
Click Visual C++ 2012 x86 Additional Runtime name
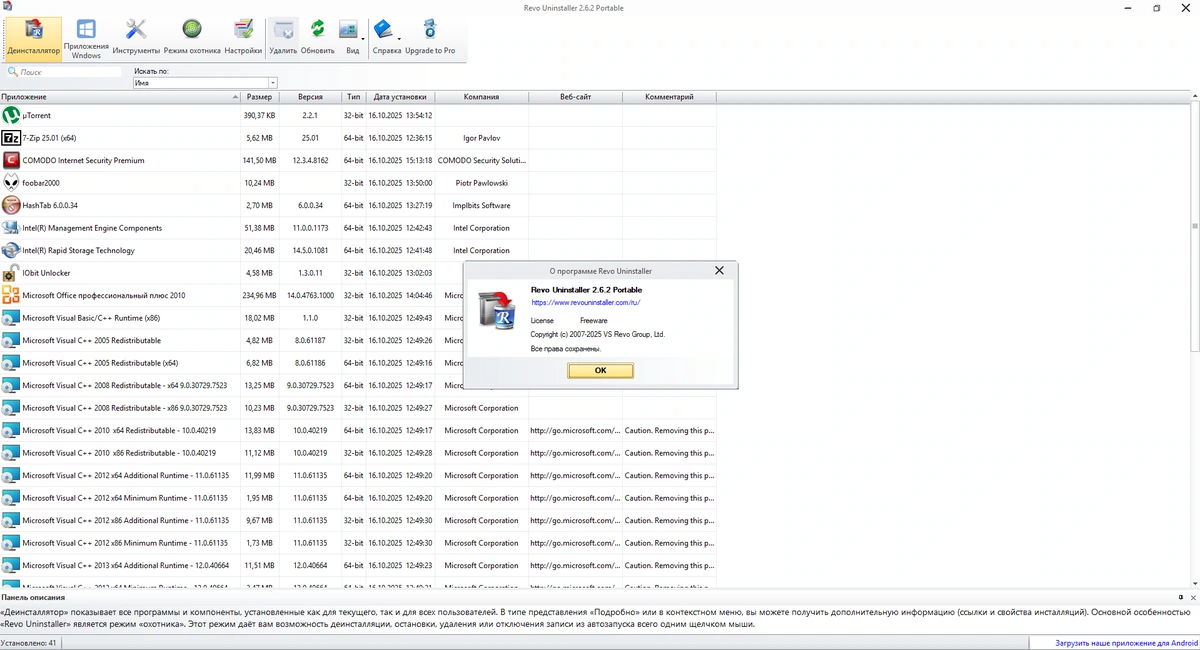click(126, 520)
